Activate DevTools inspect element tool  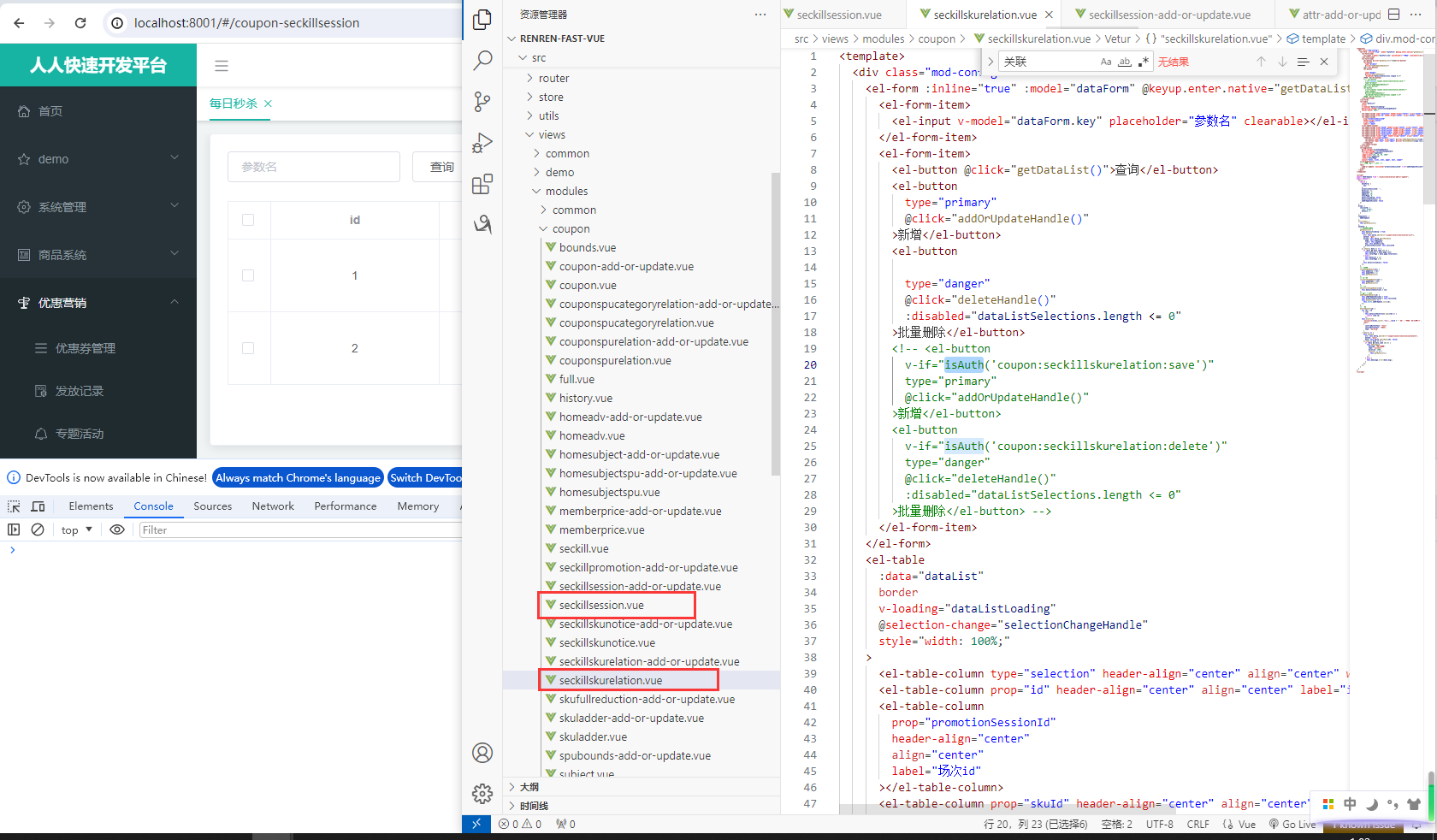[x=14, y=506]
